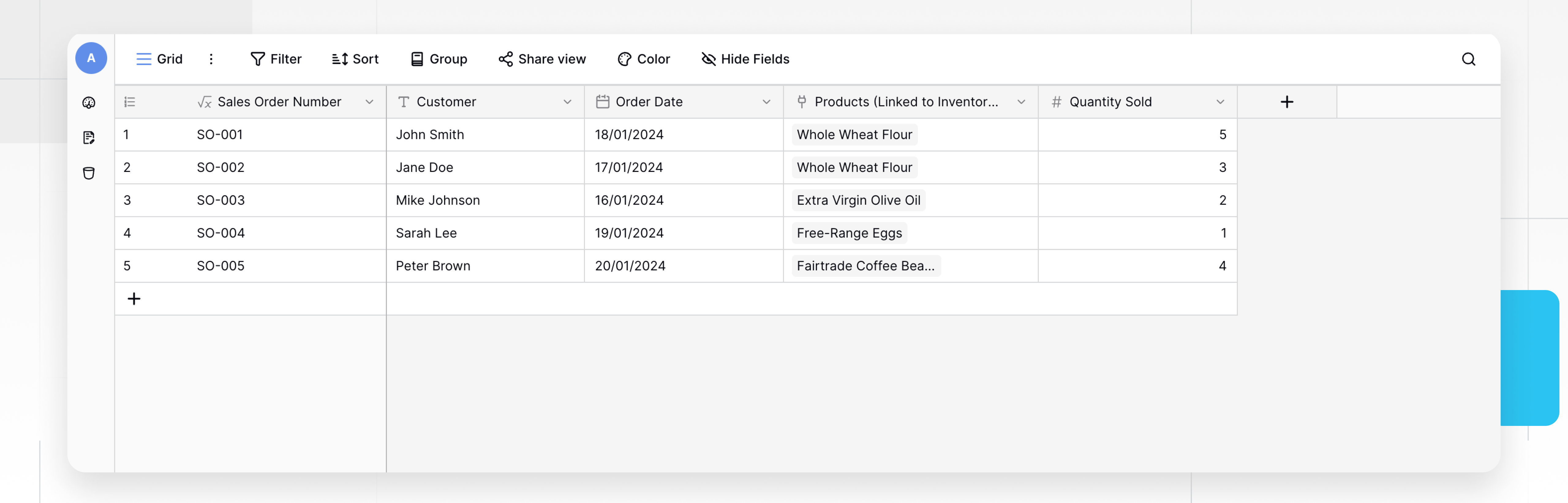Screen dimensions: 1568x503
Task: Toggle Hide Fields visibility option
Action: pyautogui.click(x=745, y=59)
